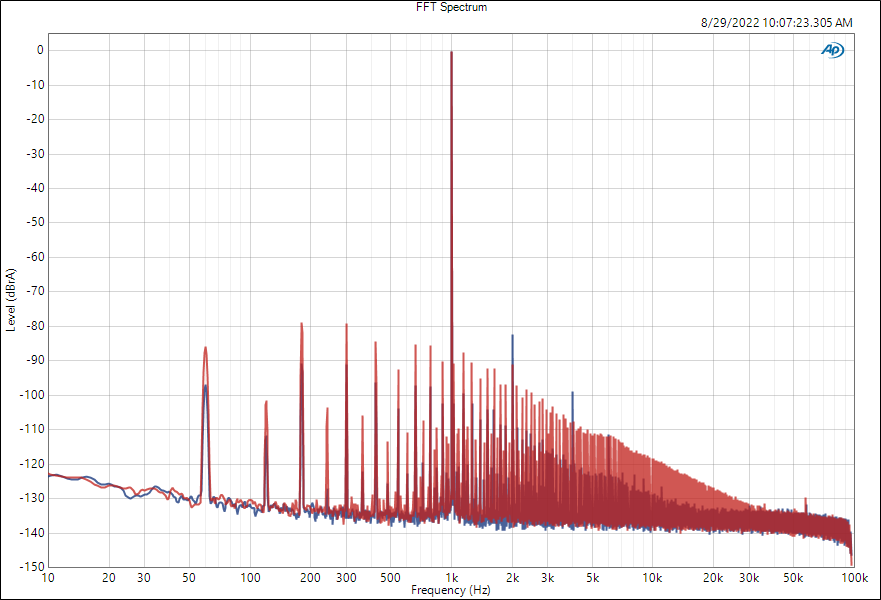Click the top of the 1 kHz fundamental peak
Image resolution: width=881 pixels, height=600 pixels.
451,53
